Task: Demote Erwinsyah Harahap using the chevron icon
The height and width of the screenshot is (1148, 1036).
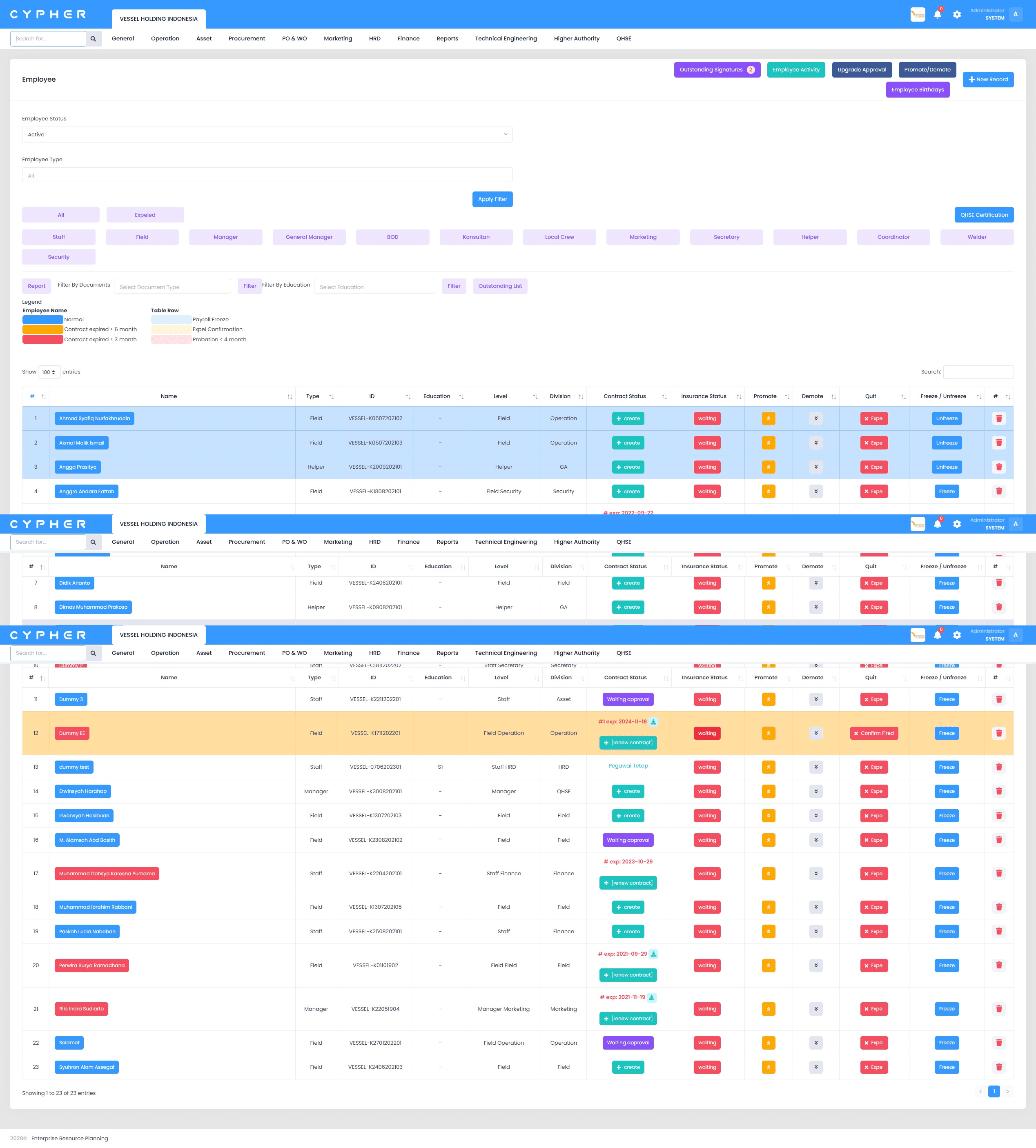Action: pos(816,791)
